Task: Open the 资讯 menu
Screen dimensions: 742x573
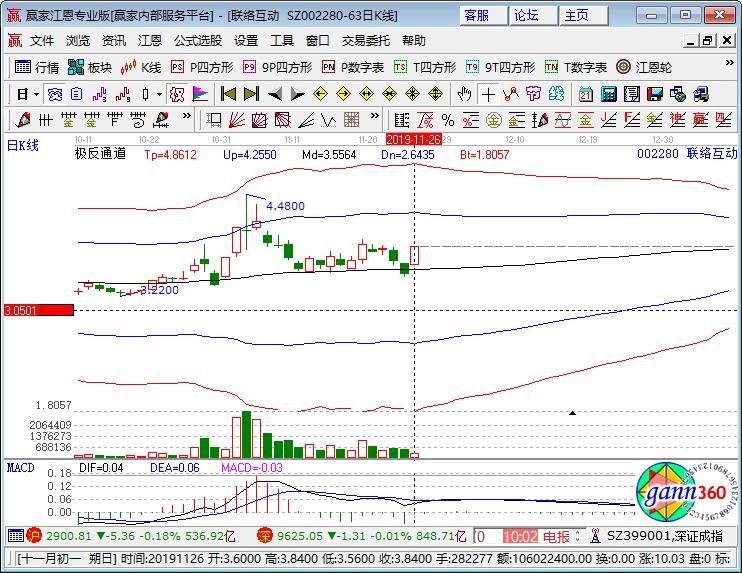Action: click(x=114, y=41)
